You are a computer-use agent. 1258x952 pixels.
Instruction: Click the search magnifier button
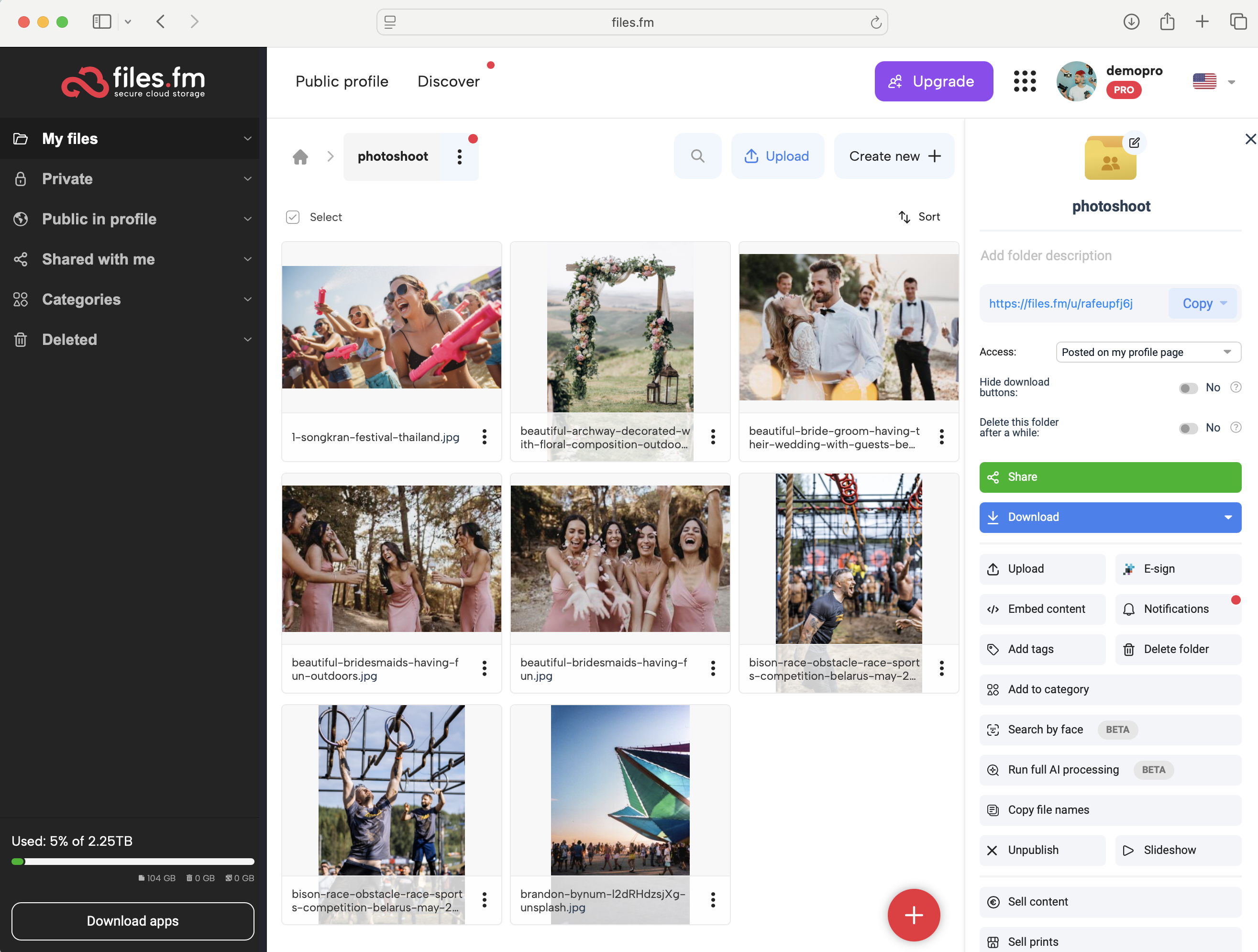click(698, 156)
